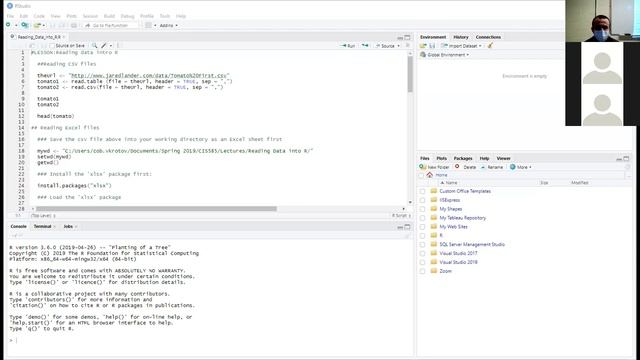Click the load workspace icon in Environment pane
The height and width of the screenshot is (360, 640).
click(x=423, y=46)
